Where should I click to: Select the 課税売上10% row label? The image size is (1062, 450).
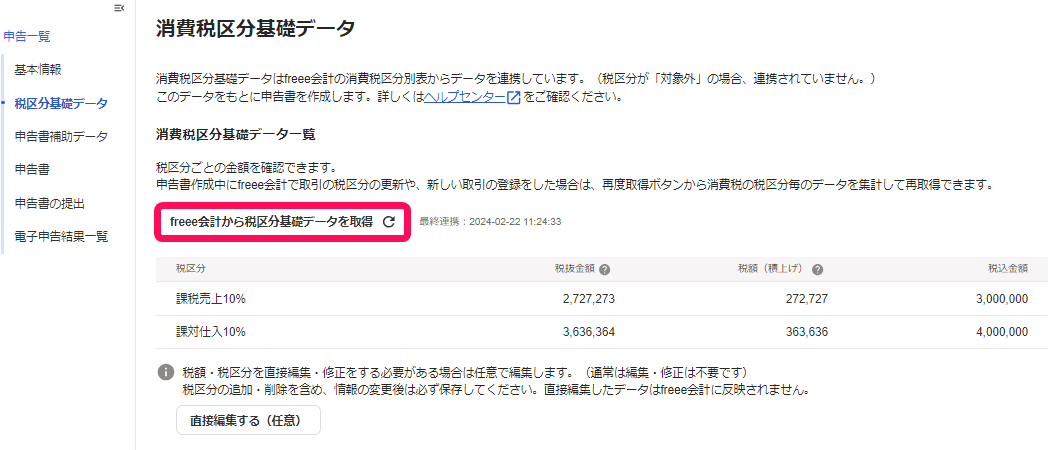[x=211, y=299]
